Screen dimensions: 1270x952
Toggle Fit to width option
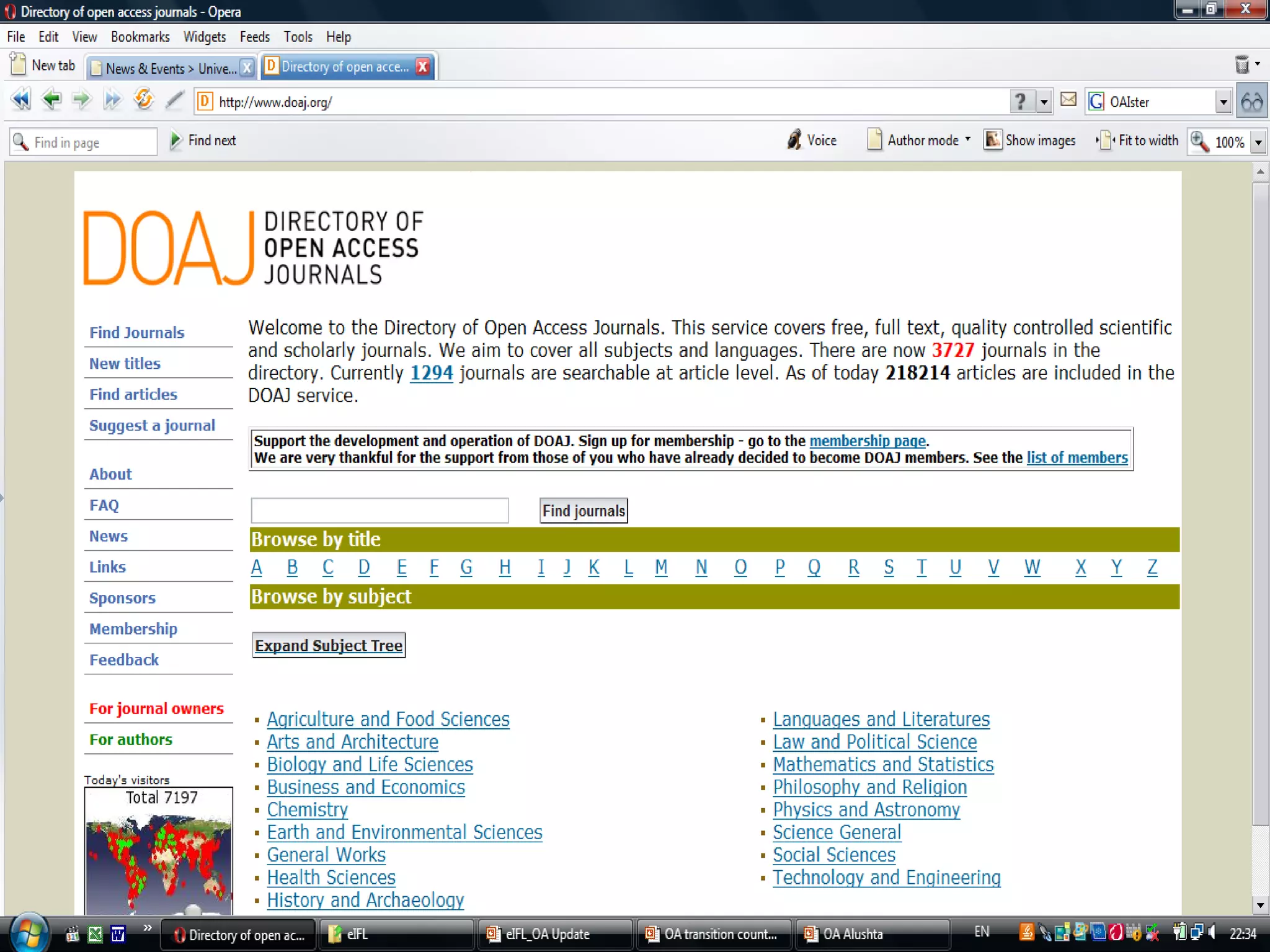(1138, 140)
